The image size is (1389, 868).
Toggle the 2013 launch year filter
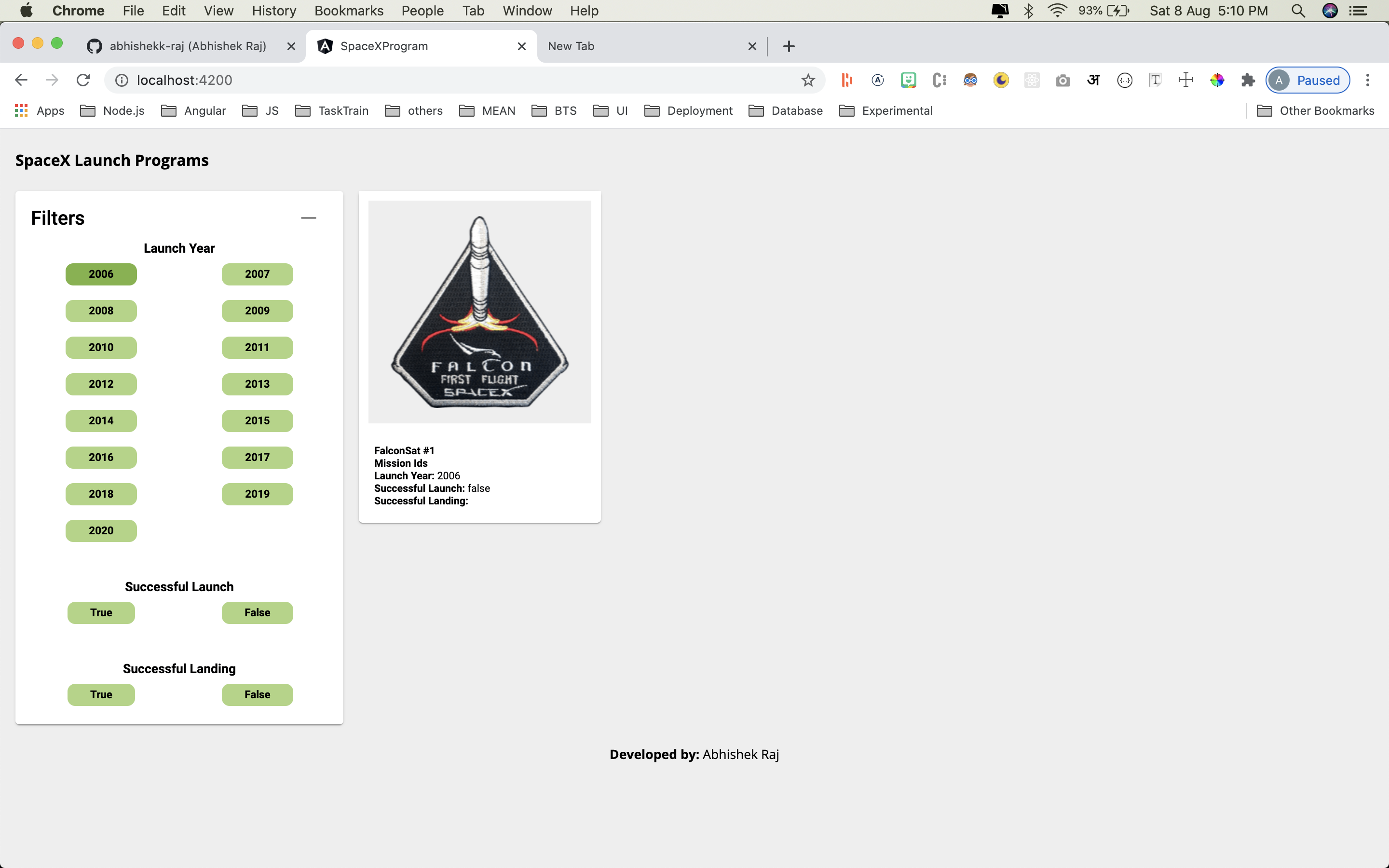[257, 384]
